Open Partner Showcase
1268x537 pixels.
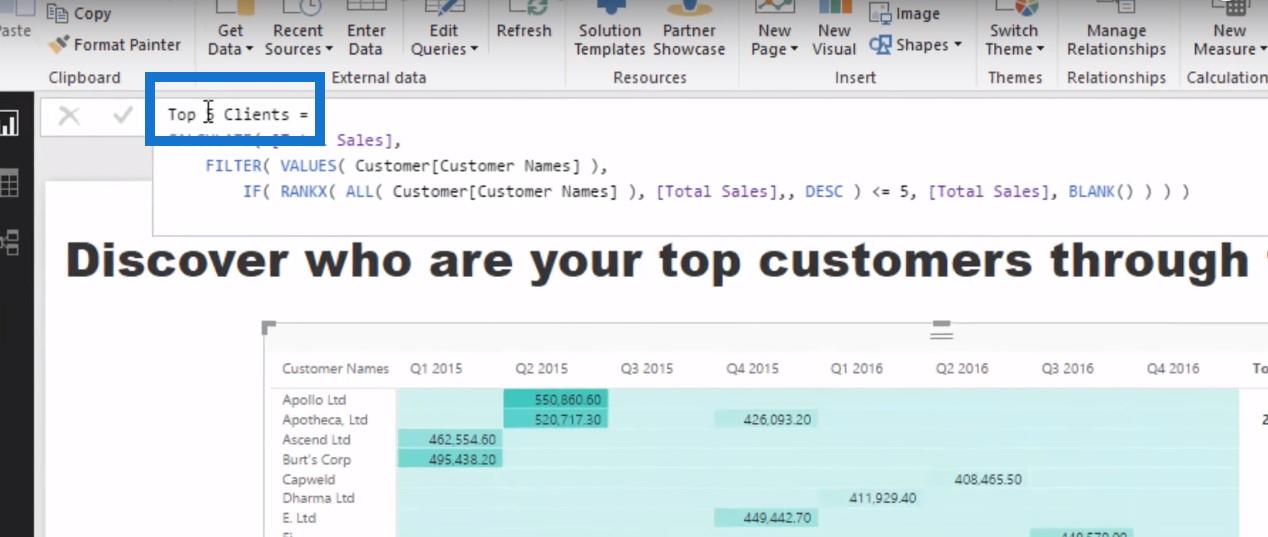click(x=689, y=30)
